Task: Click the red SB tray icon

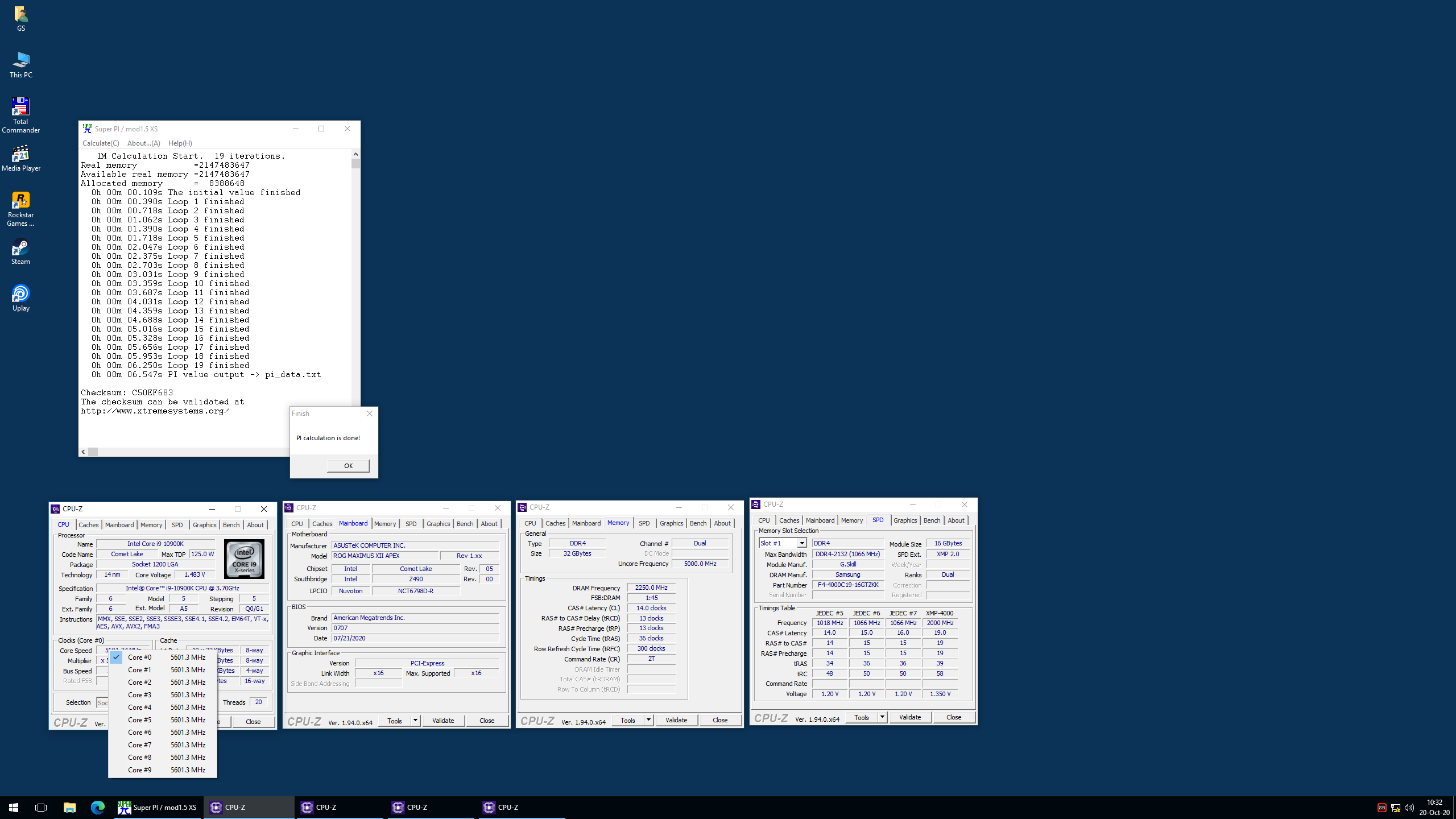Action: 1381,808
